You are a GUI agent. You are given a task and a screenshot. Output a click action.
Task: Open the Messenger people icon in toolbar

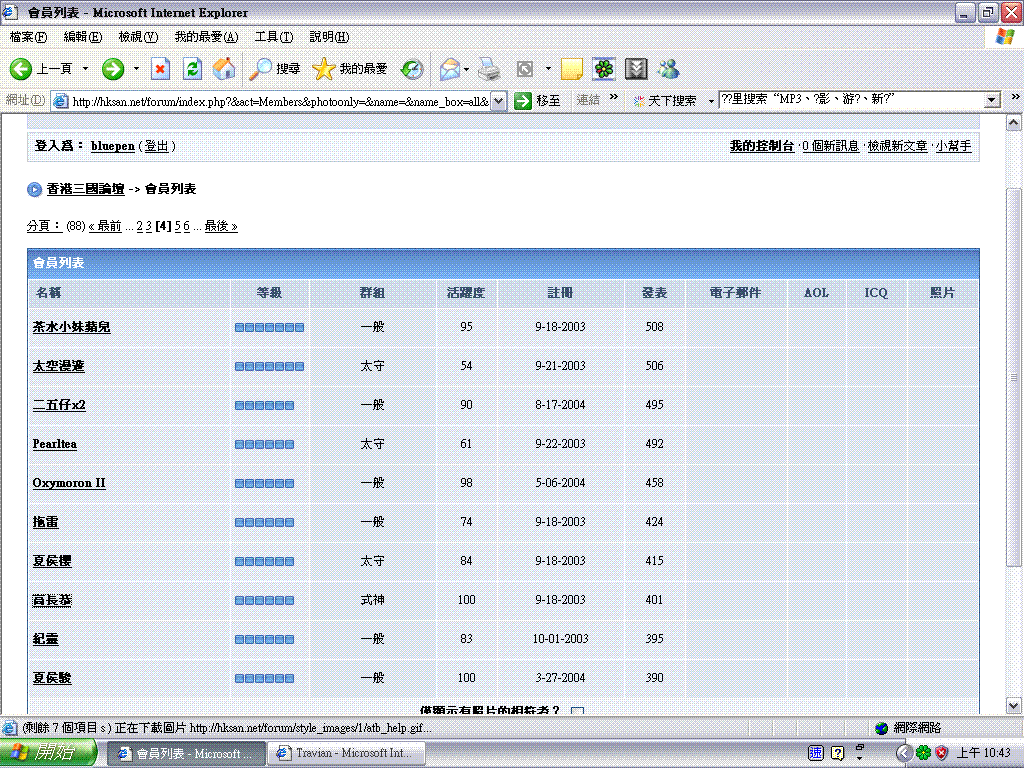point(668,69)
